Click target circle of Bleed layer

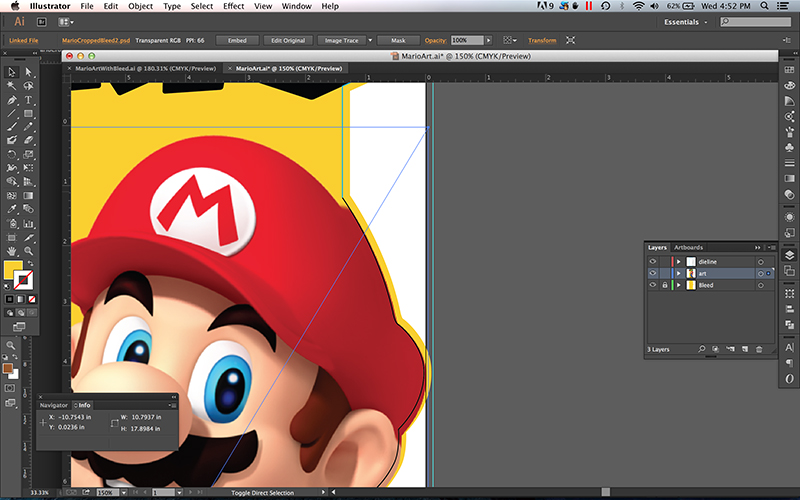coord(761,285)
